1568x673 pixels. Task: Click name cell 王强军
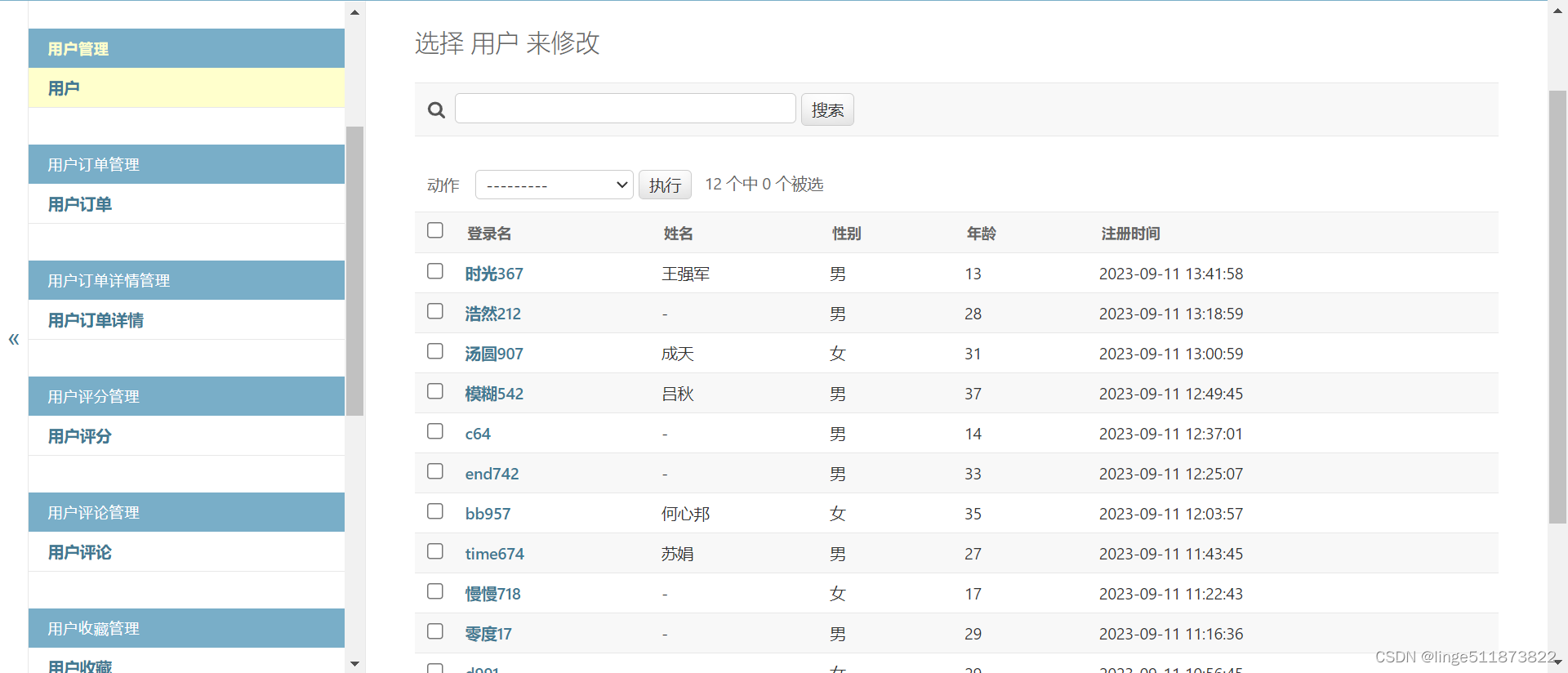685,274
